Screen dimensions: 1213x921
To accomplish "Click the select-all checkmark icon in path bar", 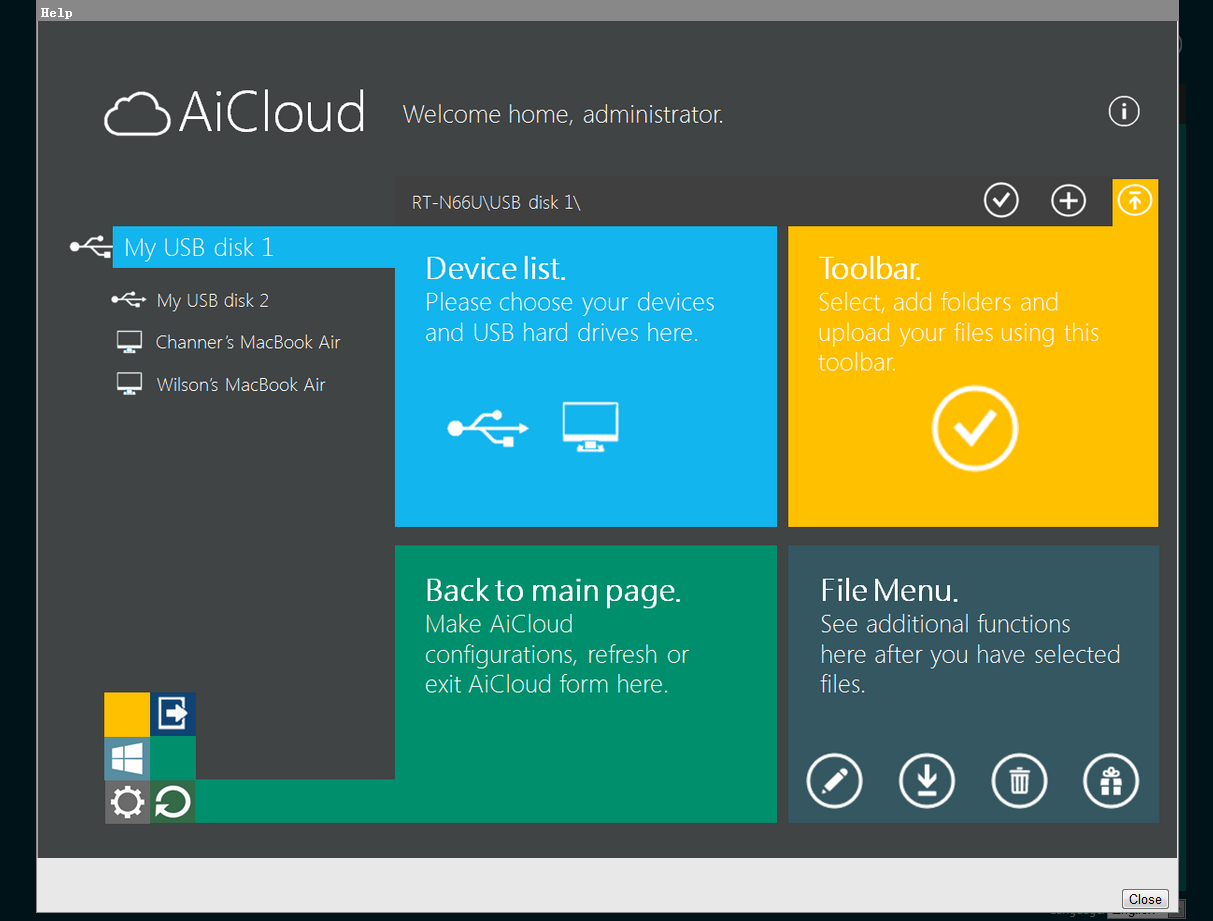I will [1001, 200].
